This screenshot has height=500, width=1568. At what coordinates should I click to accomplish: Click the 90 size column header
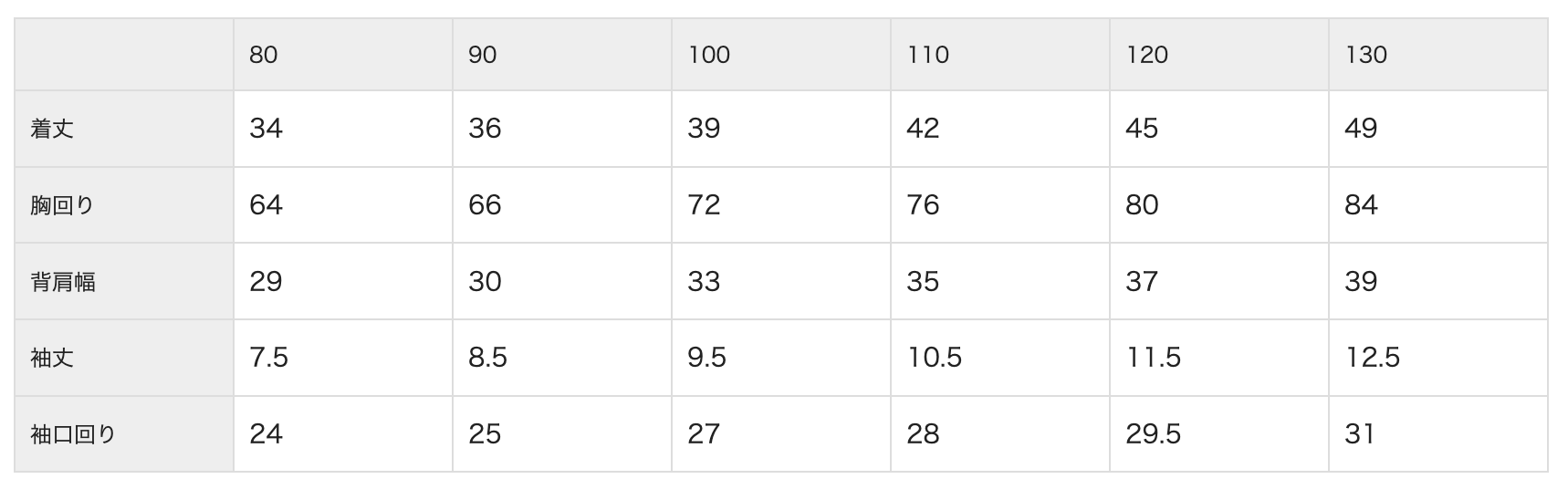click(x=483, y=55)
